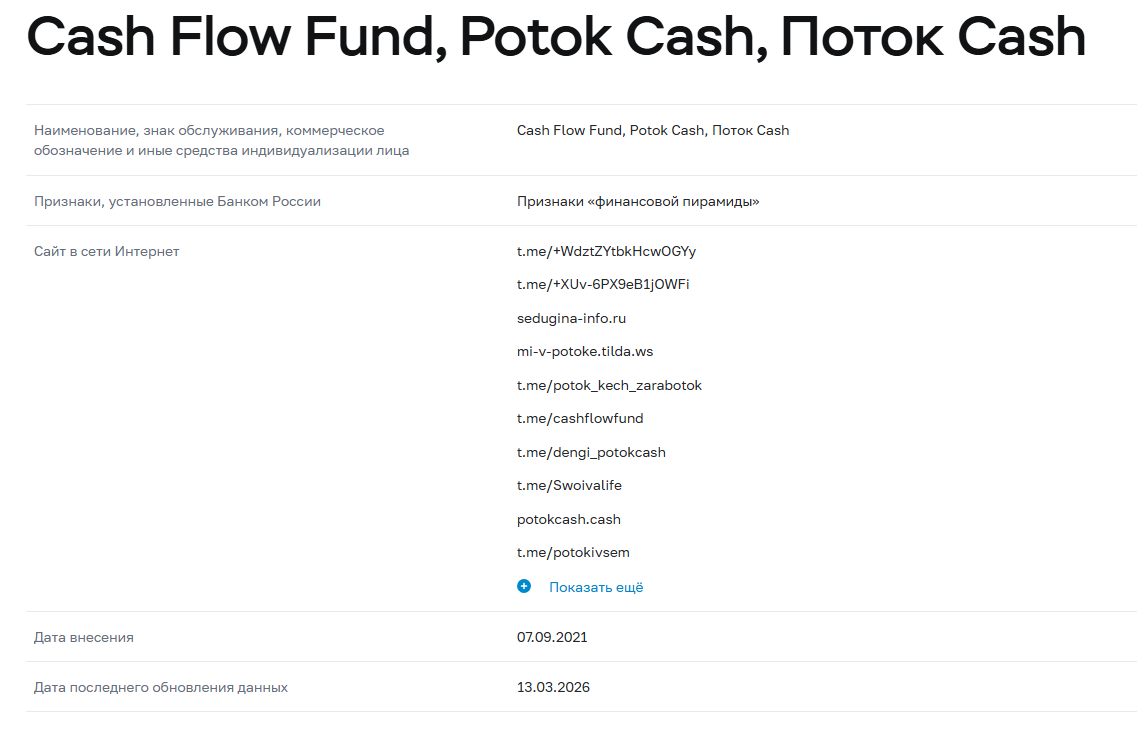Open the t.me/dengi_potokcash entry
The height and width of the screenshot is (733, 1144).
(591, 452)
